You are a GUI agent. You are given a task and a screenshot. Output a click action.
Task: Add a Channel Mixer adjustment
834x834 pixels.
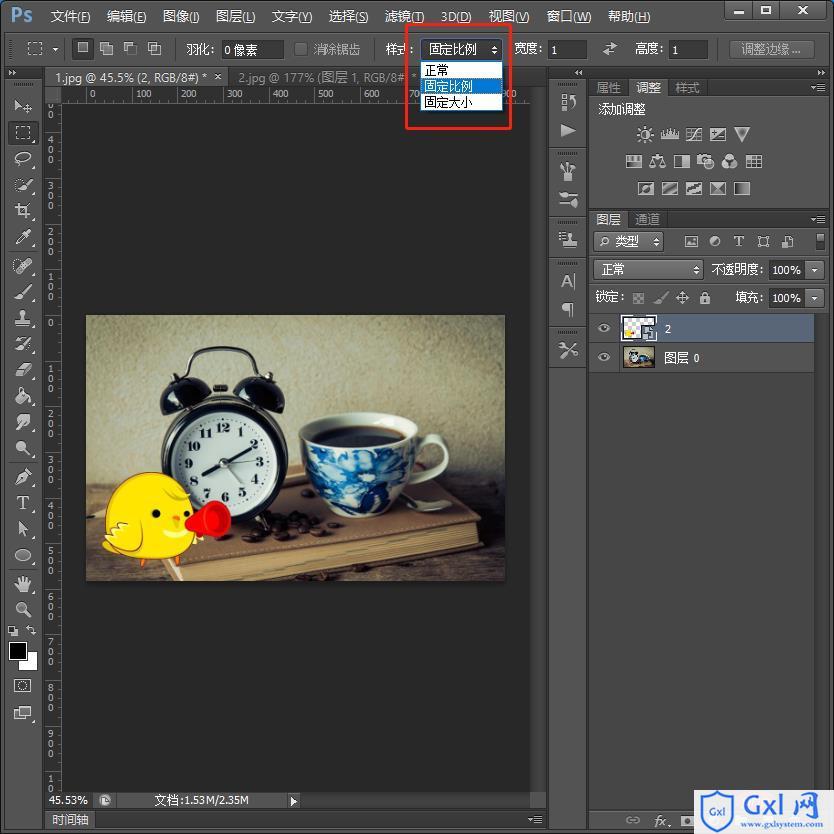[729, 161]
